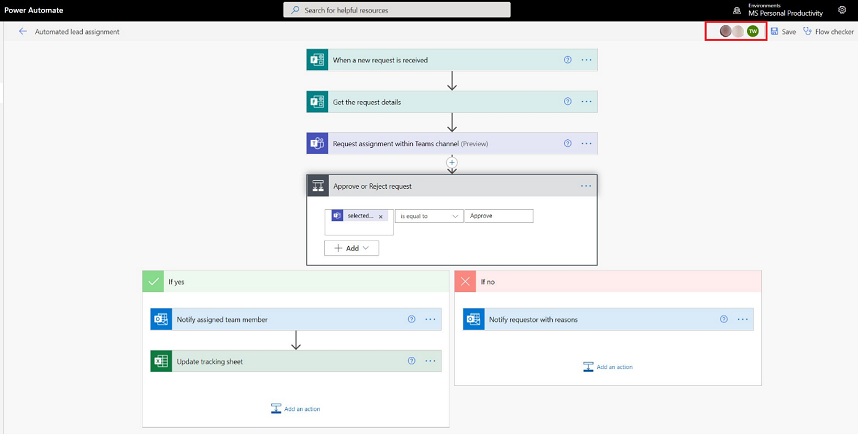Expand the Add dropdown in condition
Viewport: 858px width, 434px height.
[351, 248]
